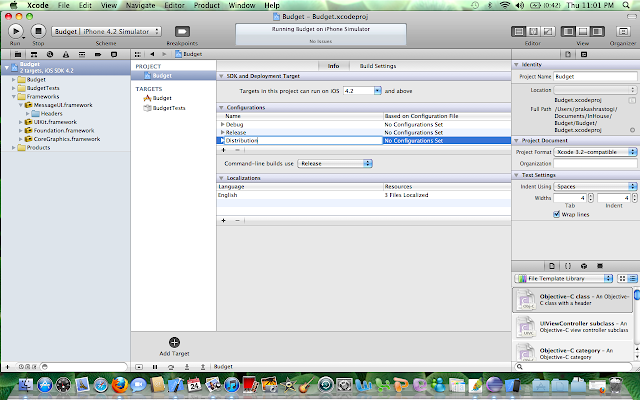
Task: Toggle the Wrap lines checkbox
Action: pyautogui.click(x=556, y=214)
